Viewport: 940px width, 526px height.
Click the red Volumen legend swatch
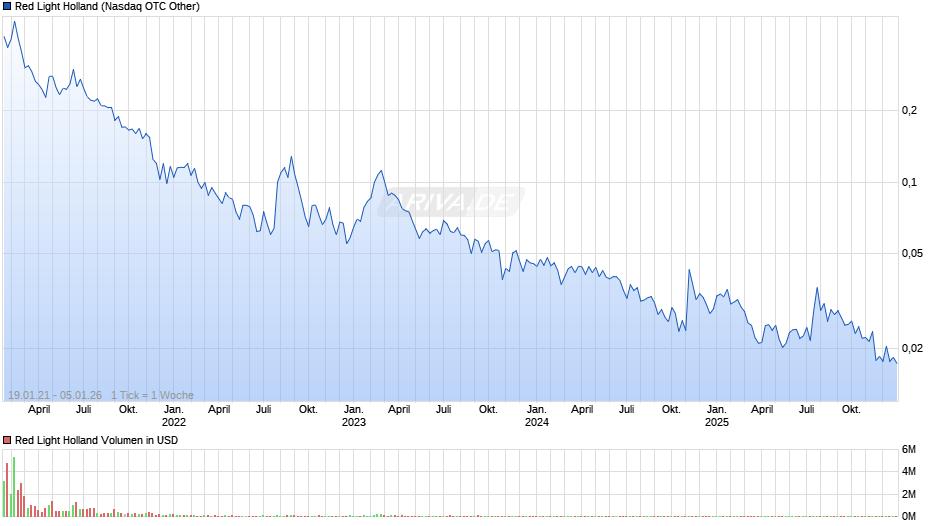7,440
